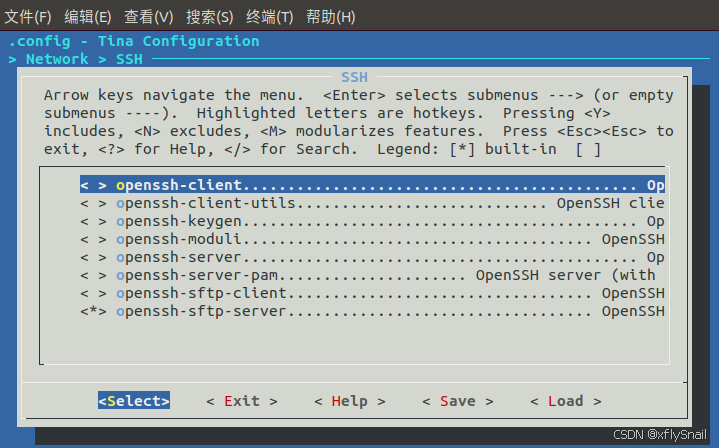This screenshot has width=719, height=448.
Task: Select the openssh-client entry name
Action: 179,185
